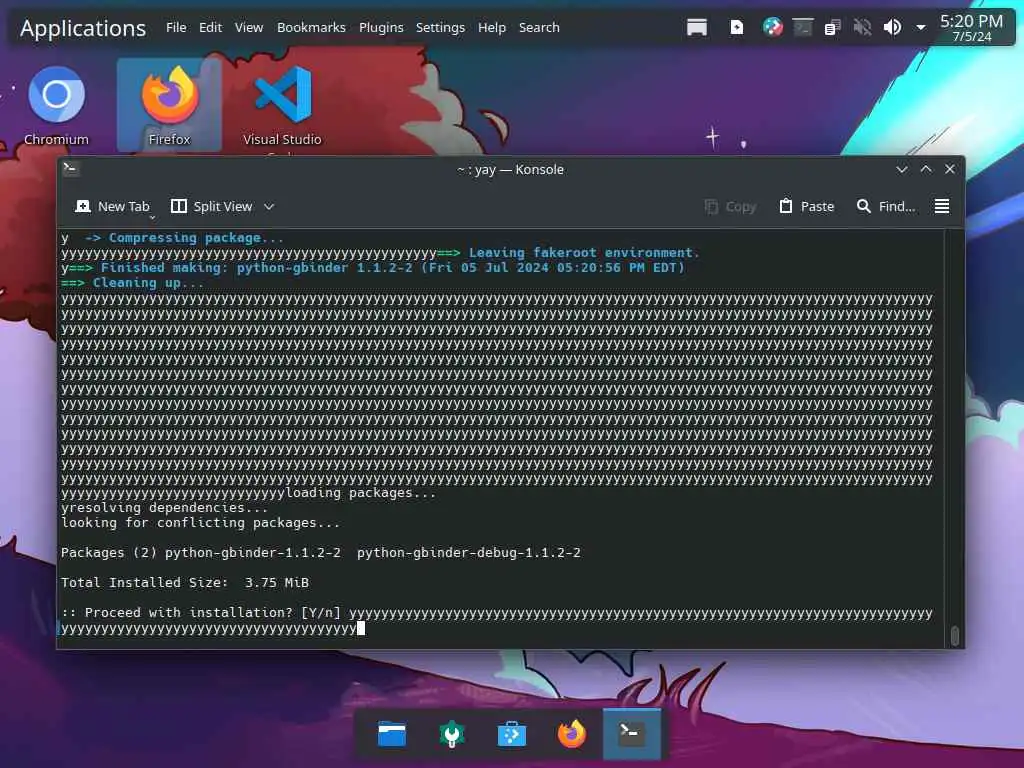The image size is (1024, 768).
Task: Click the New Tab button in Konsole
Action: tap(113, 206)
